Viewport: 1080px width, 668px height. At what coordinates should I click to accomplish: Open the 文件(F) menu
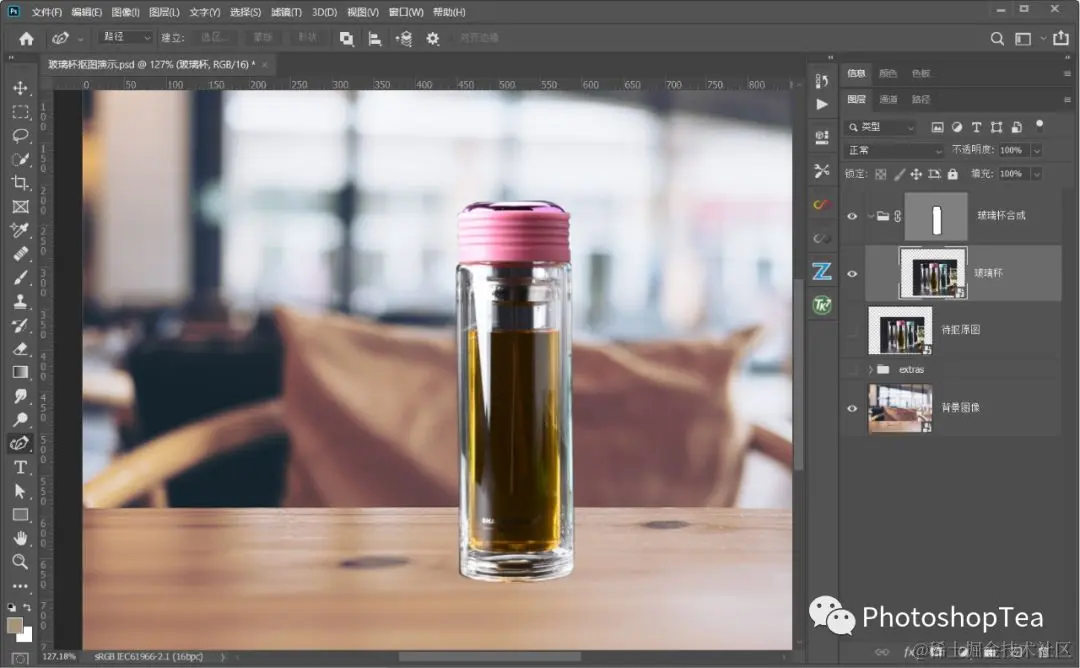(x=47, y=12)
